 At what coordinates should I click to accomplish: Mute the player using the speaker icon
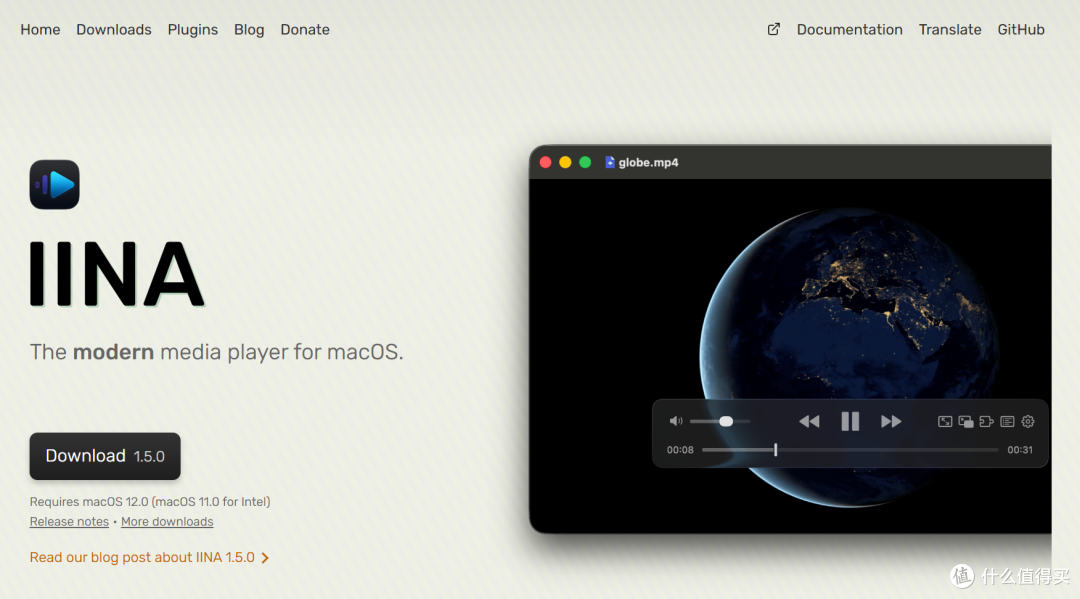pyautogui.click(x=676, y=421)
